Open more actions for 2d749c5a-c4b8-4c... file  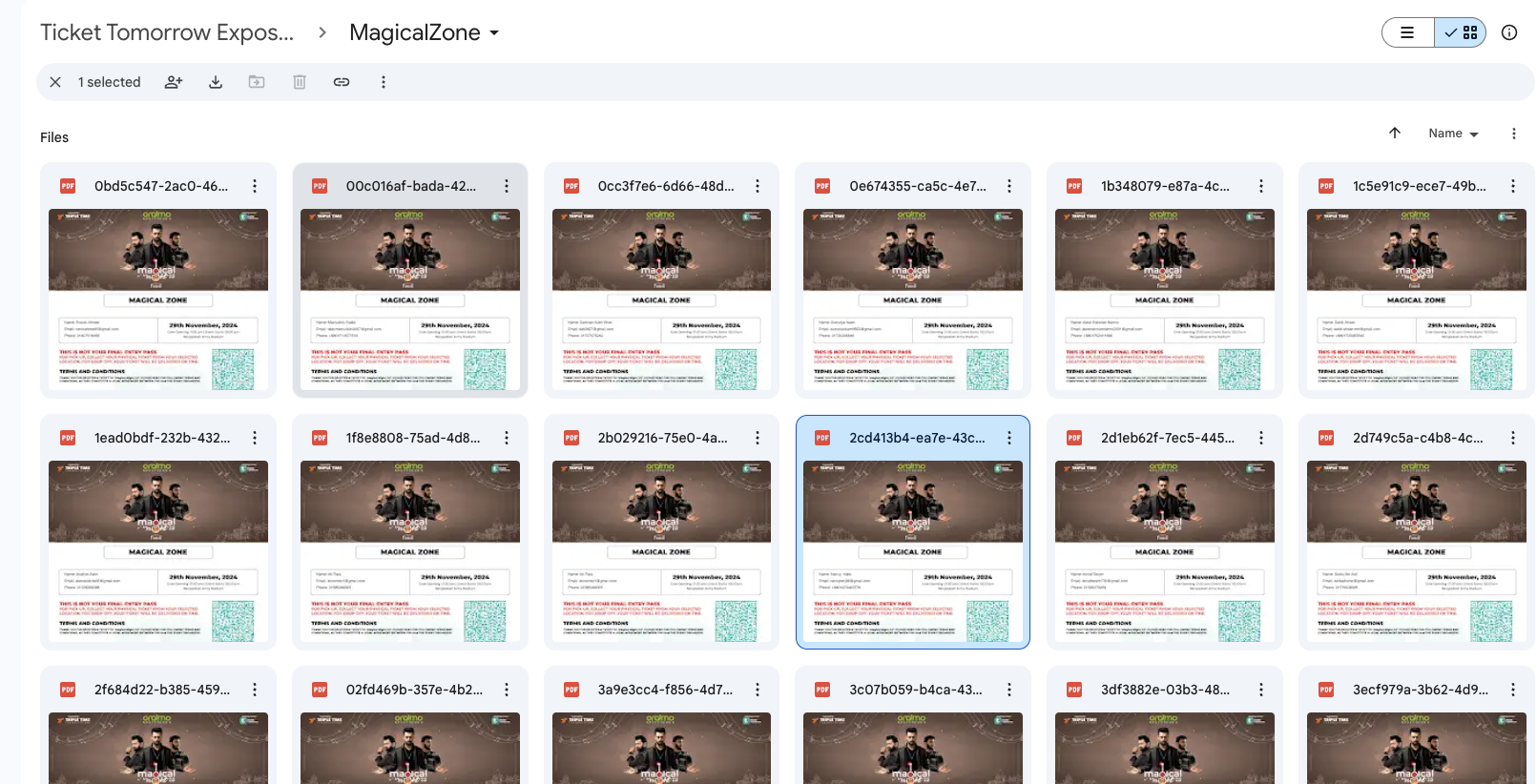pyautogui.click(x=1513, y=438)
